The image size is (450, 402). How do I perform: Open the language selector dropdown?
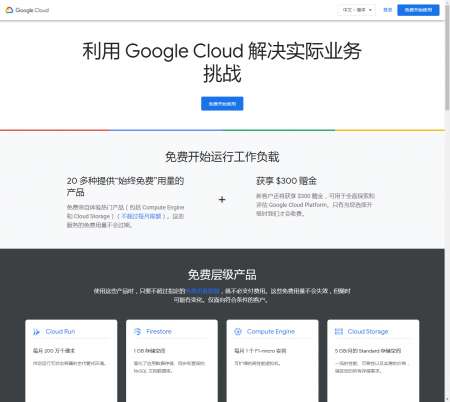click(357, 10)
